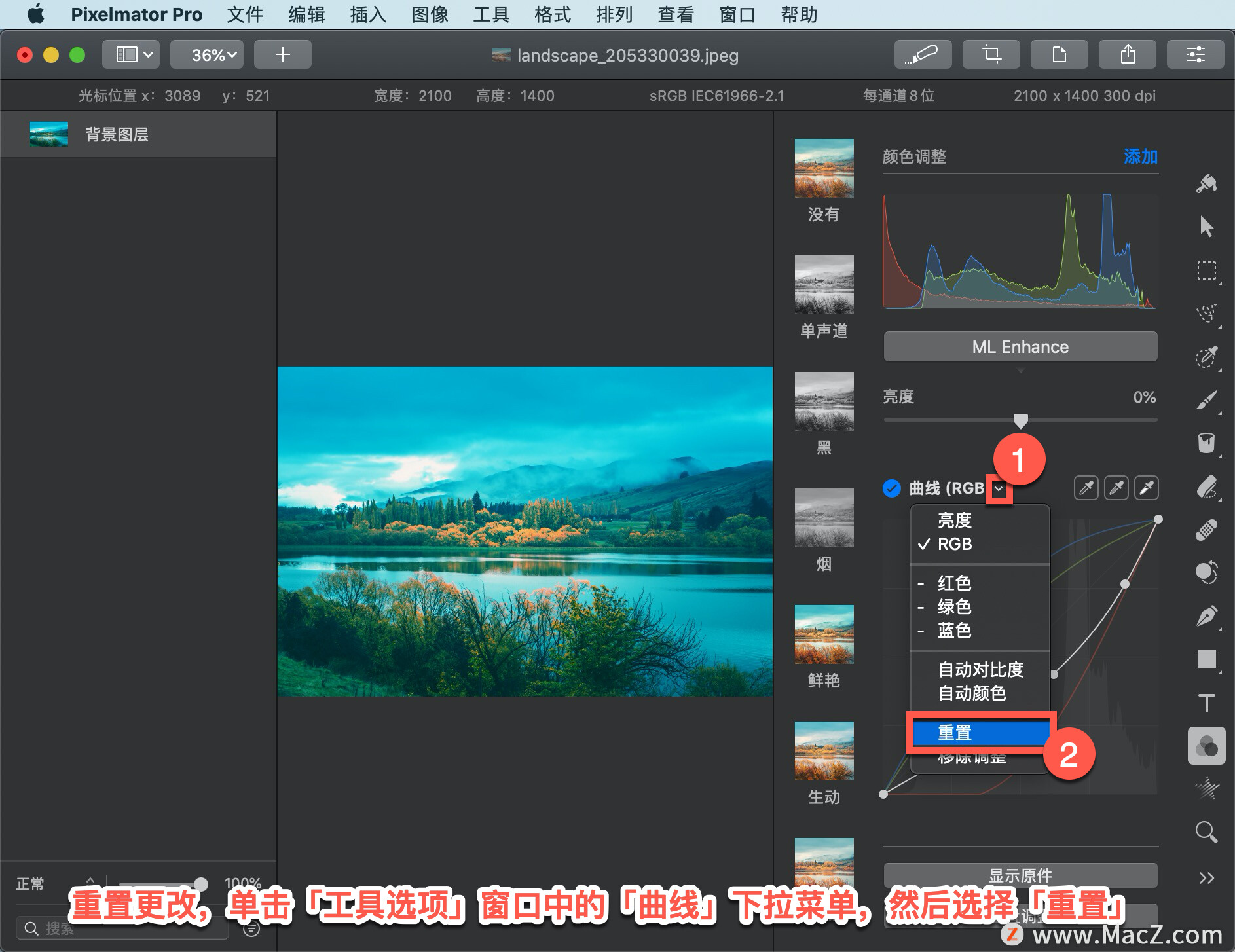
Task: Open the 格式 menu
Action: pos(553,14)
